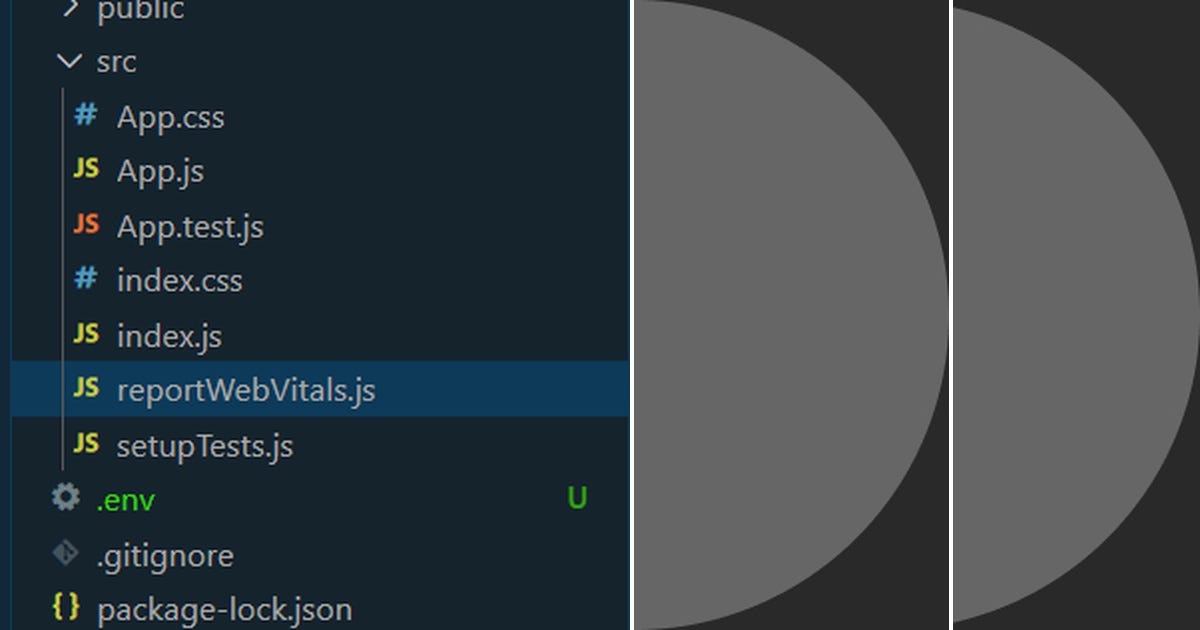Select the setupTests.js file
The image size is (1200, 630).
click(x=205, y=444)
